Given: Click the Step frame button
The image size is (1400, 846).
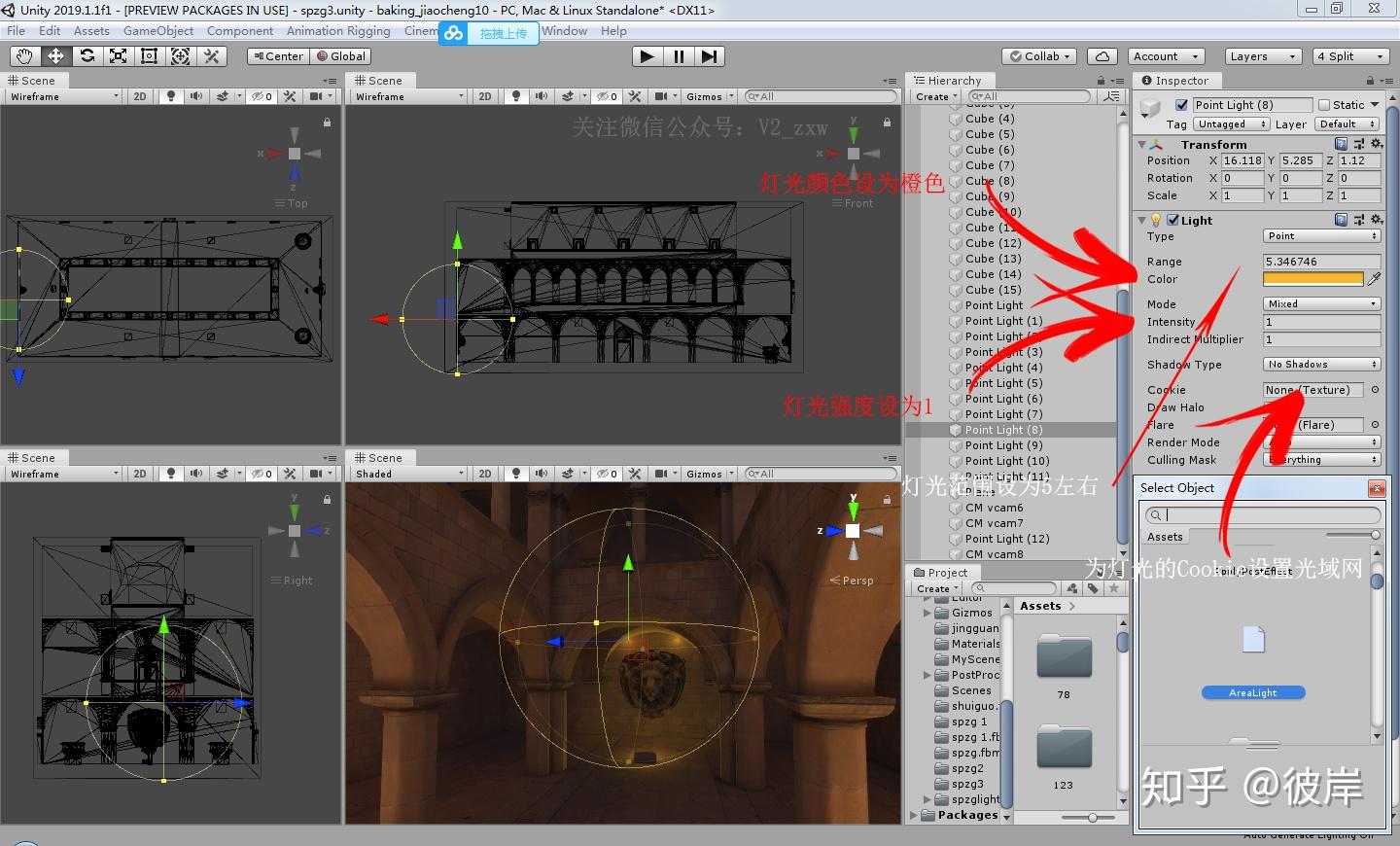Looking at the screenshot, I should [710, 56].
